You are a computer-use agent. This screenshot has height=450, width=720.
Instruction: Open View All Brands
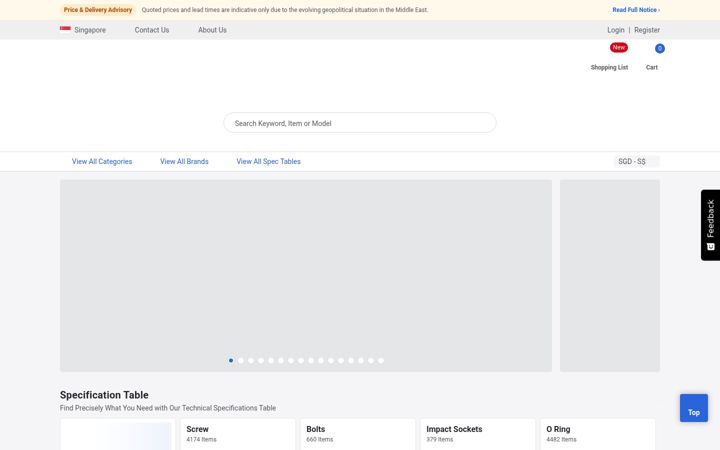coord(184,162)
